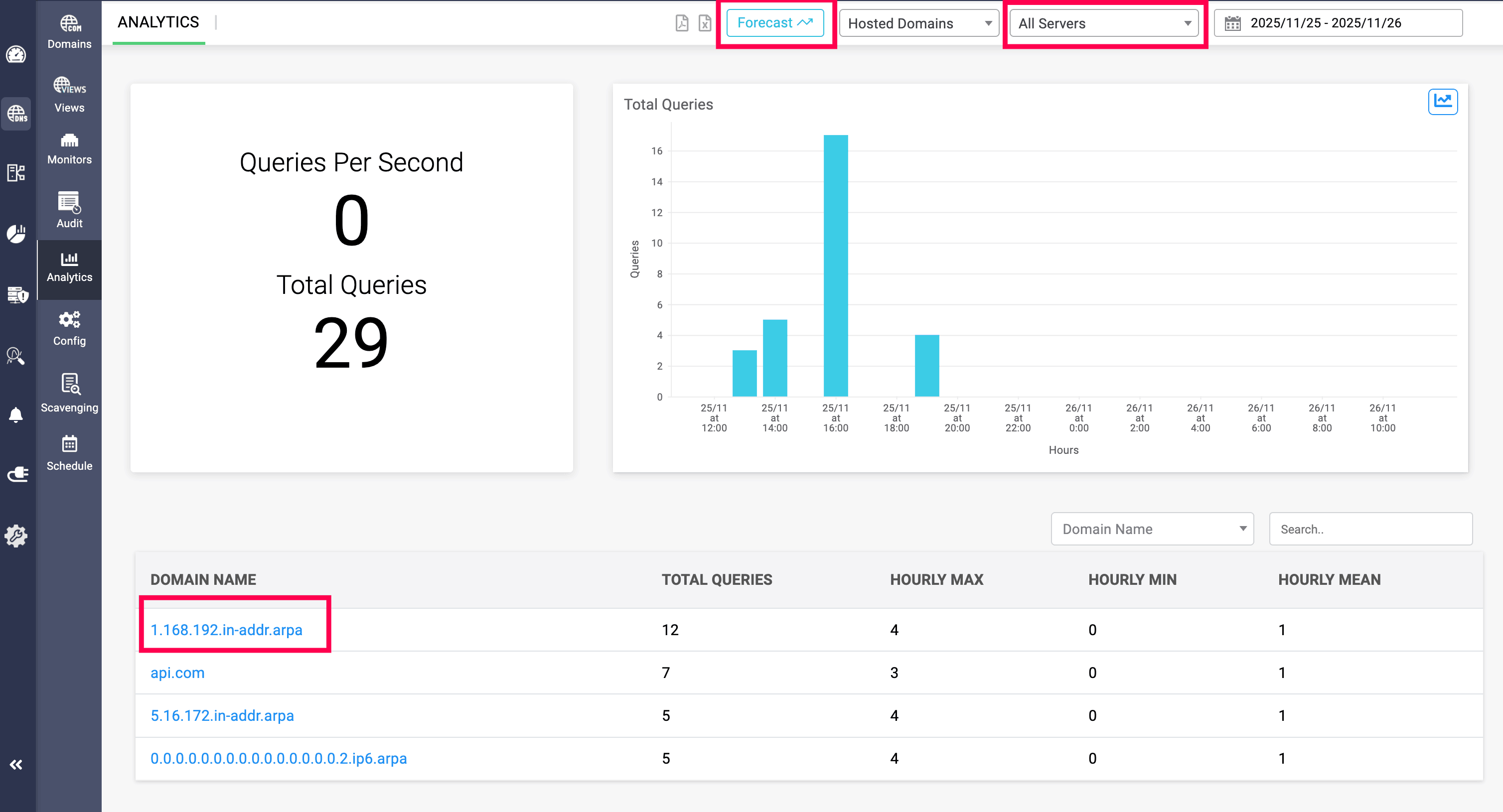
Task: Open the All Servers dropdown
Action: [1104, 23]
